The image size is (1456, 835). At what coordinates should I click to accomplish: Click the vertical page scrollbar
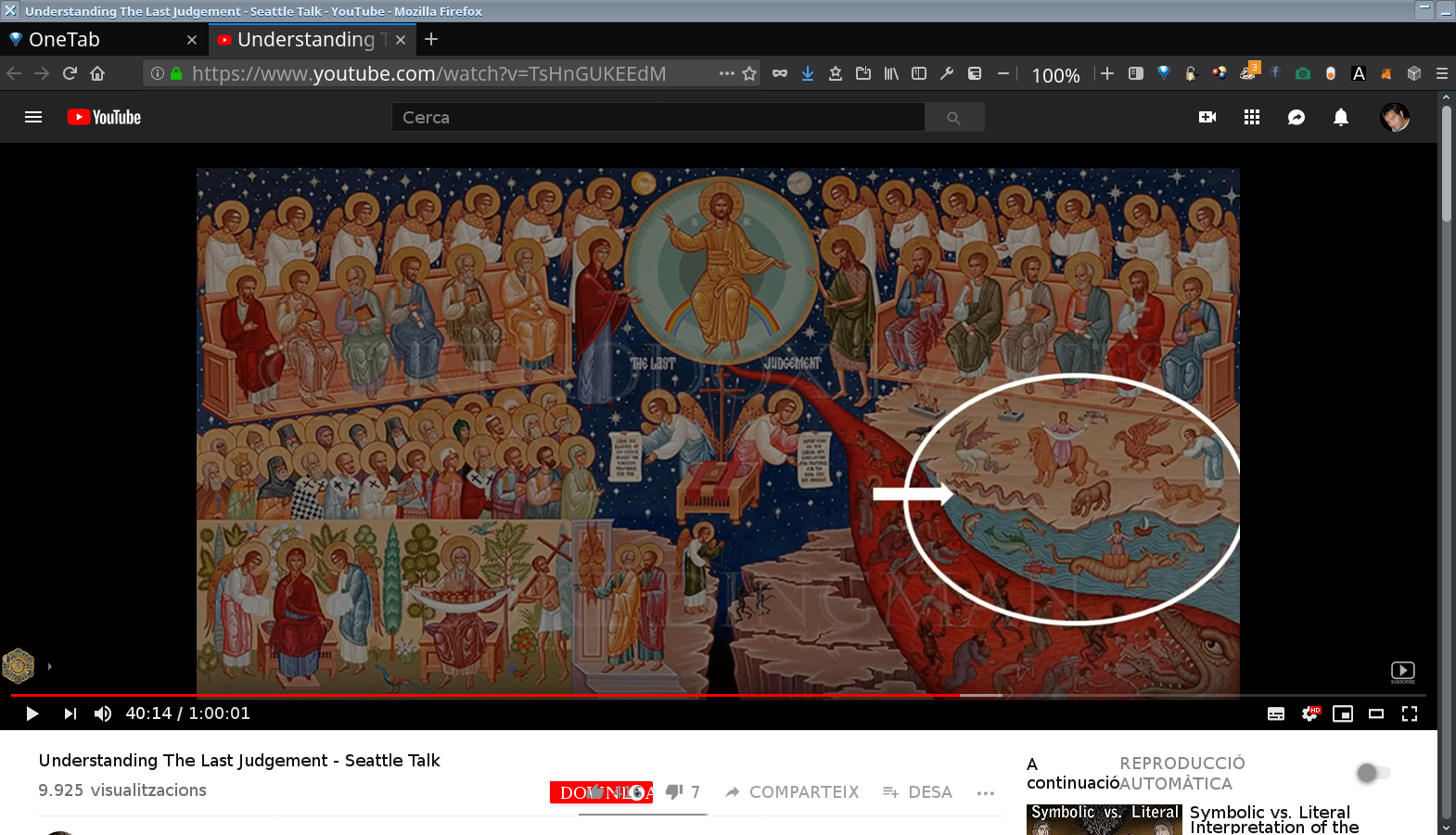click(x=1447, y=165)
